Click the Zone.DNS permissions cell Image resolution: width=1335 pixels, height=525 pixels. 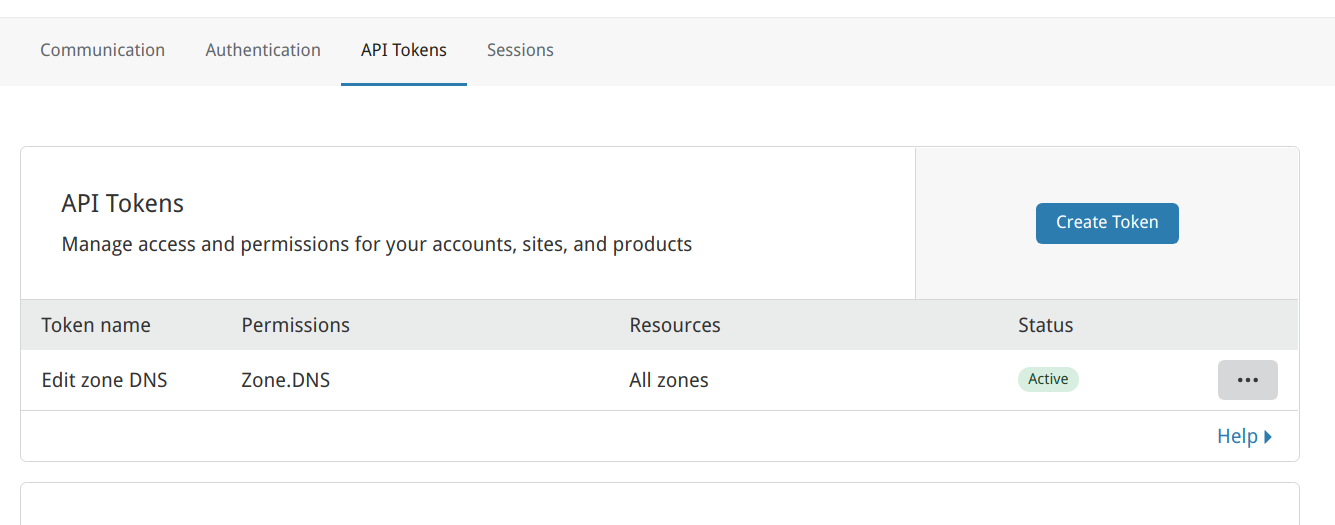[x=286, y=380]
